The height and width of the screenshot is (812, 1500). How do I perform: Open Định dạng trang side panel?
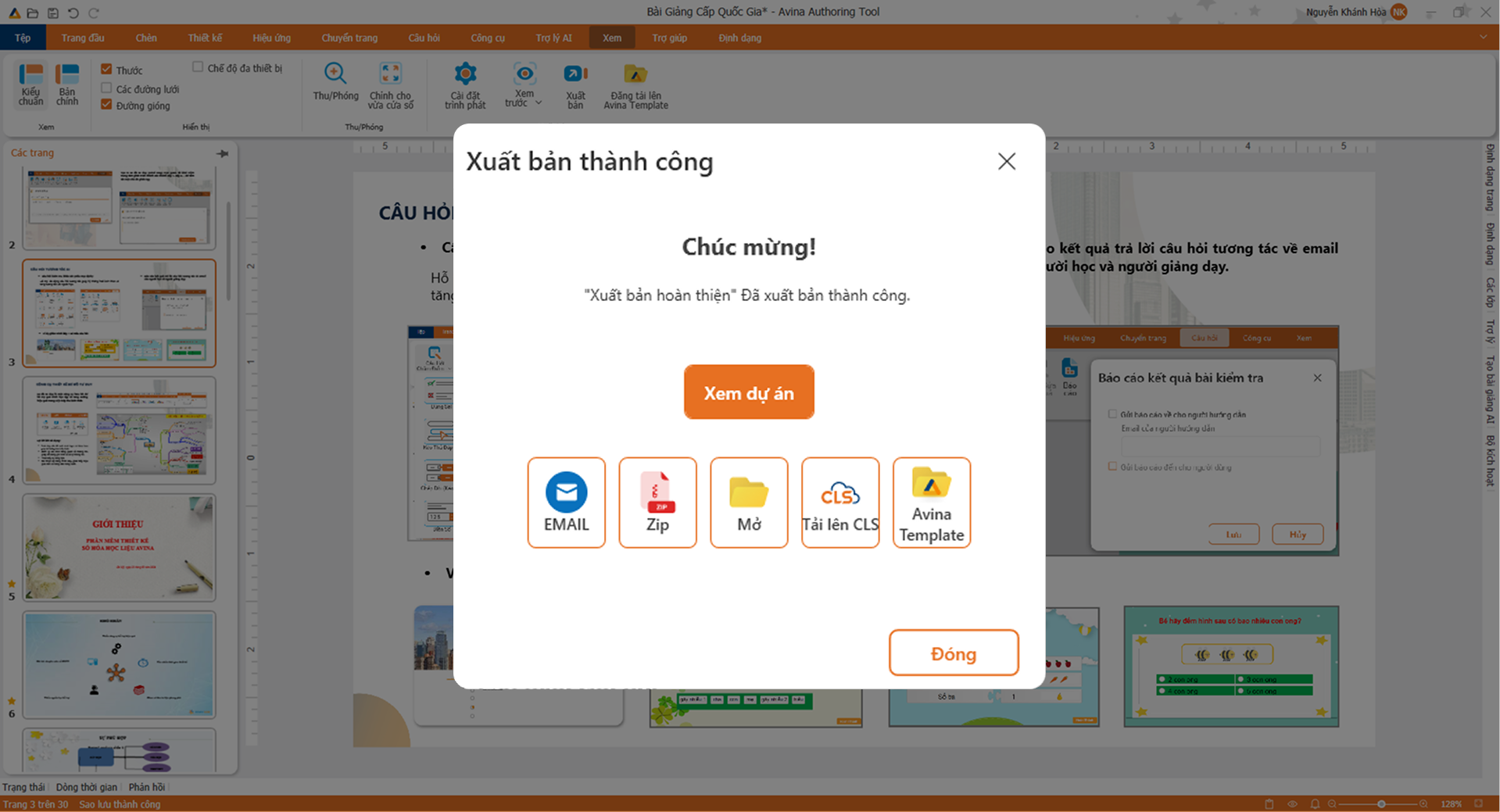tap(1490, 177)
